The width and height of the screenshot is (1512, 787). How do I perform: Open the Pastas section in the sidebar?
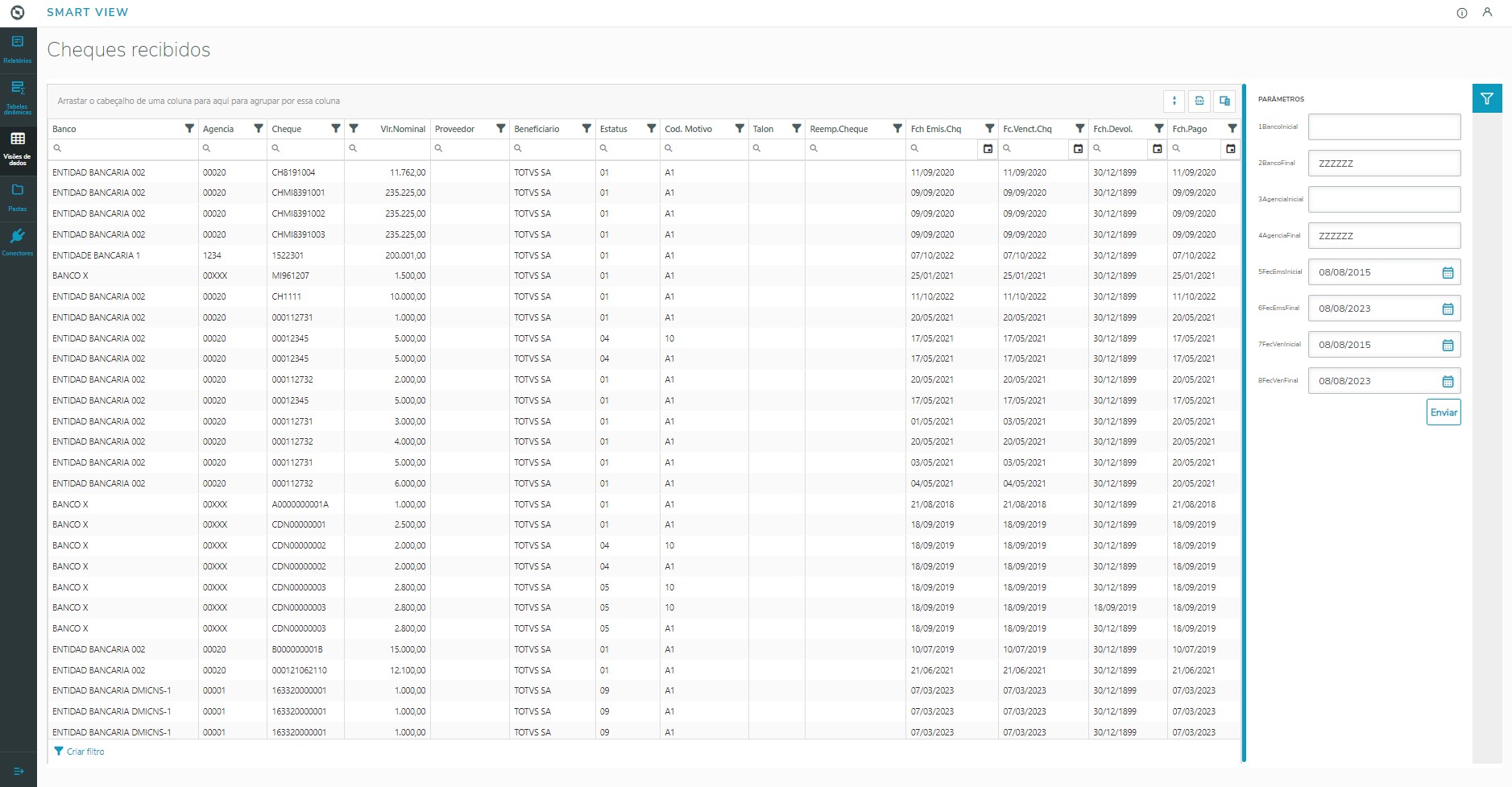click(18, 197)
